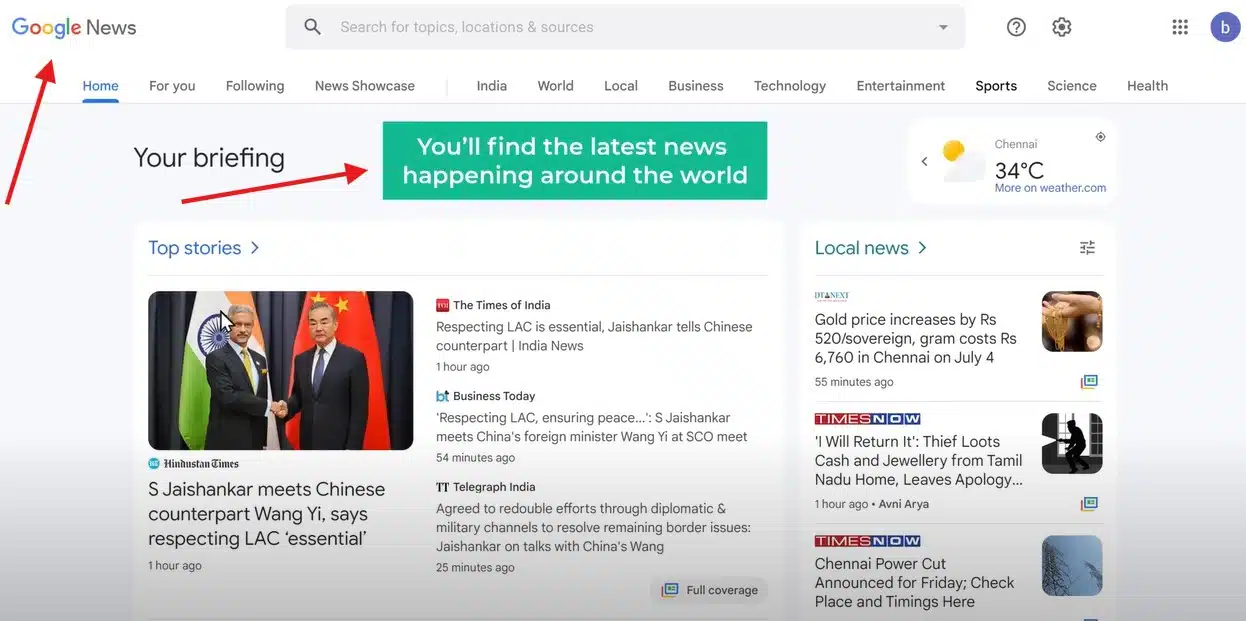This screenshot has height=621, width=1246.
Task: Open Local news customization tune icon
Action: pos(1087,247)
